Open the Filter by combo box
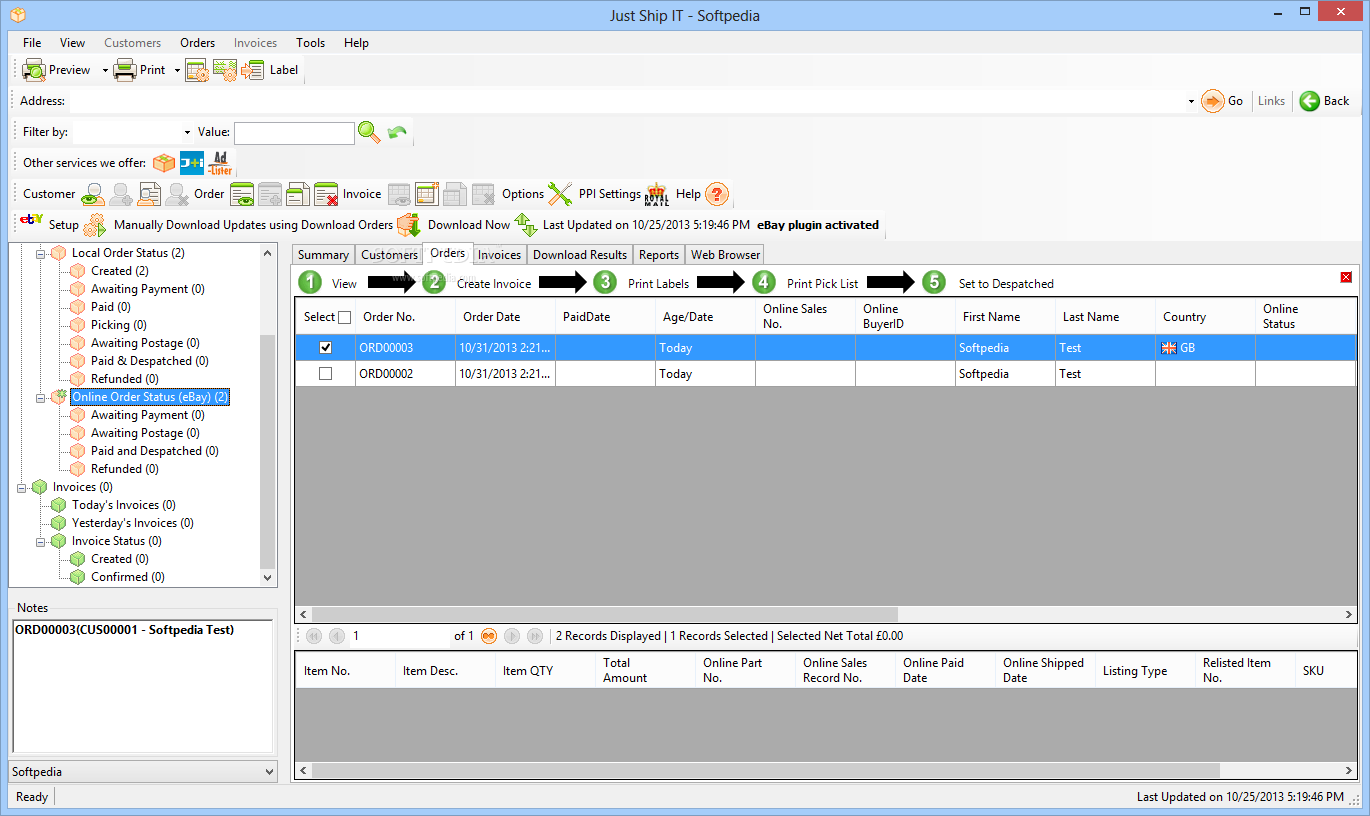This screenshot has width=1370, height=816. [133, 132]
